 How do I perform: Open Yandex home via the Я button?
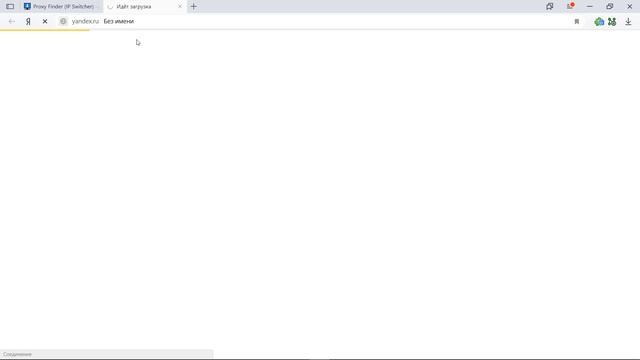click(x=28, y=21)
